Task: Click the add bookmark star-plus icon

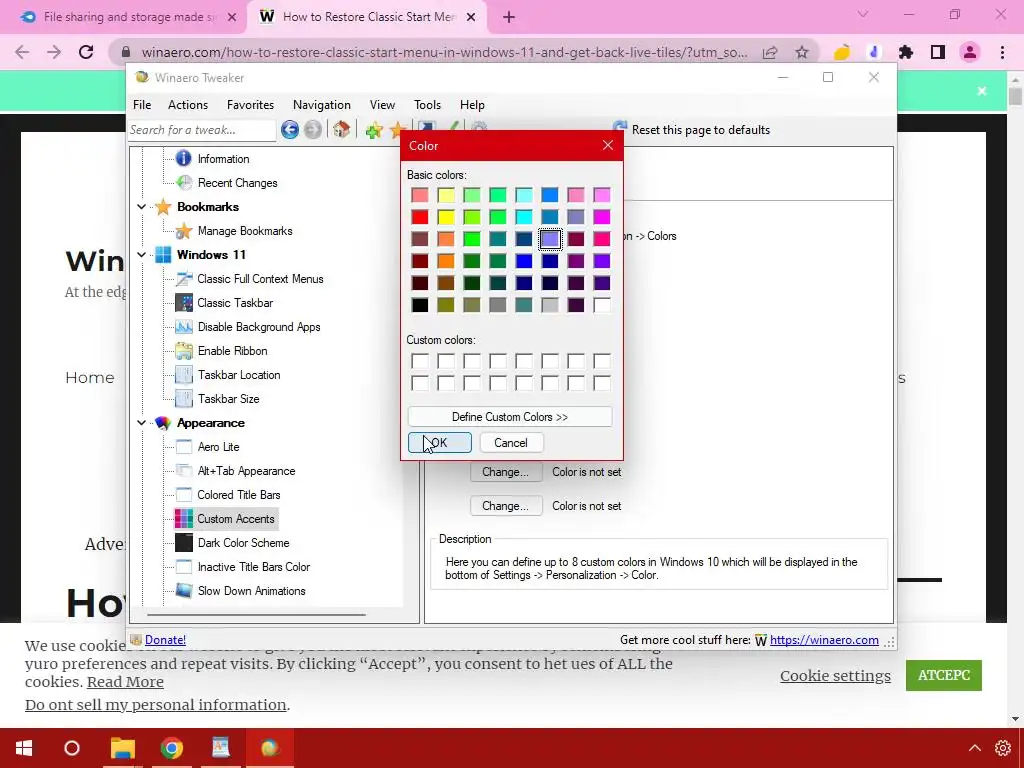Action: [x=374, y=130]
